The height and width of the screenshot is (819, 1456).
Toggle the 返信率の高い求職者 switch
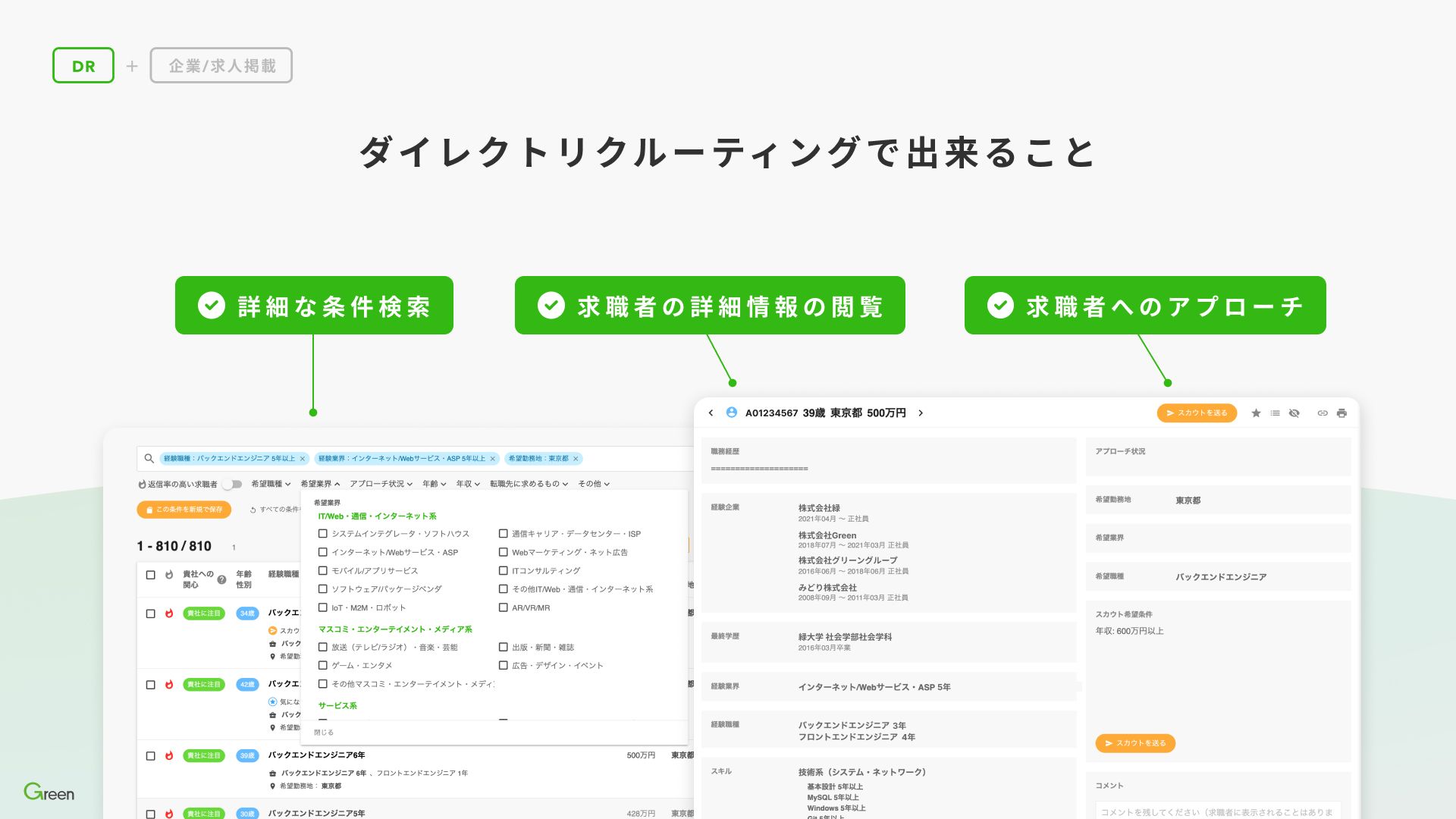231,484
